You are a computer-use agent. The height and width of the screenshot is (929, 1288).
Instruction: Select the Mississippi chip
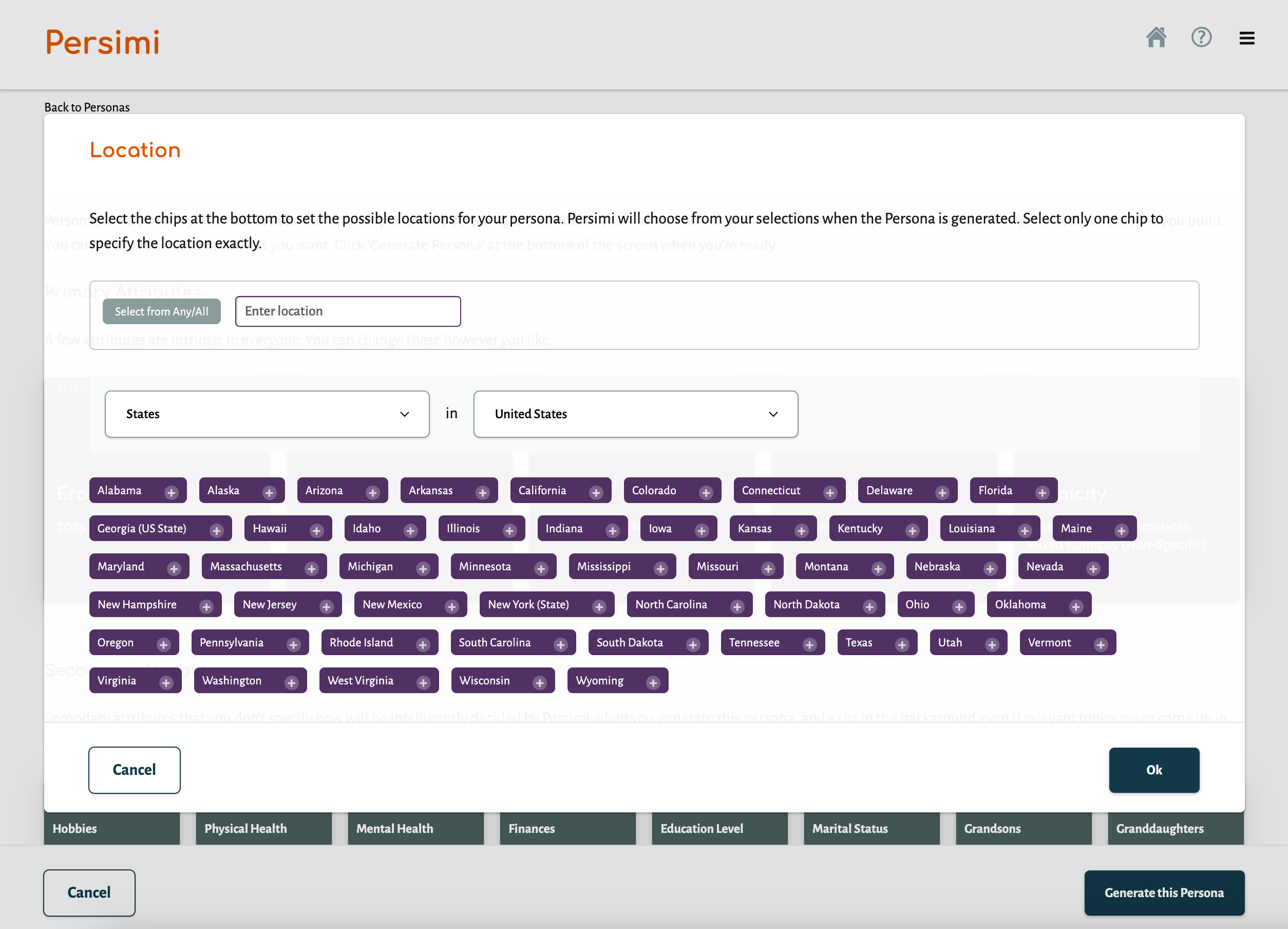tap(622, 566)
